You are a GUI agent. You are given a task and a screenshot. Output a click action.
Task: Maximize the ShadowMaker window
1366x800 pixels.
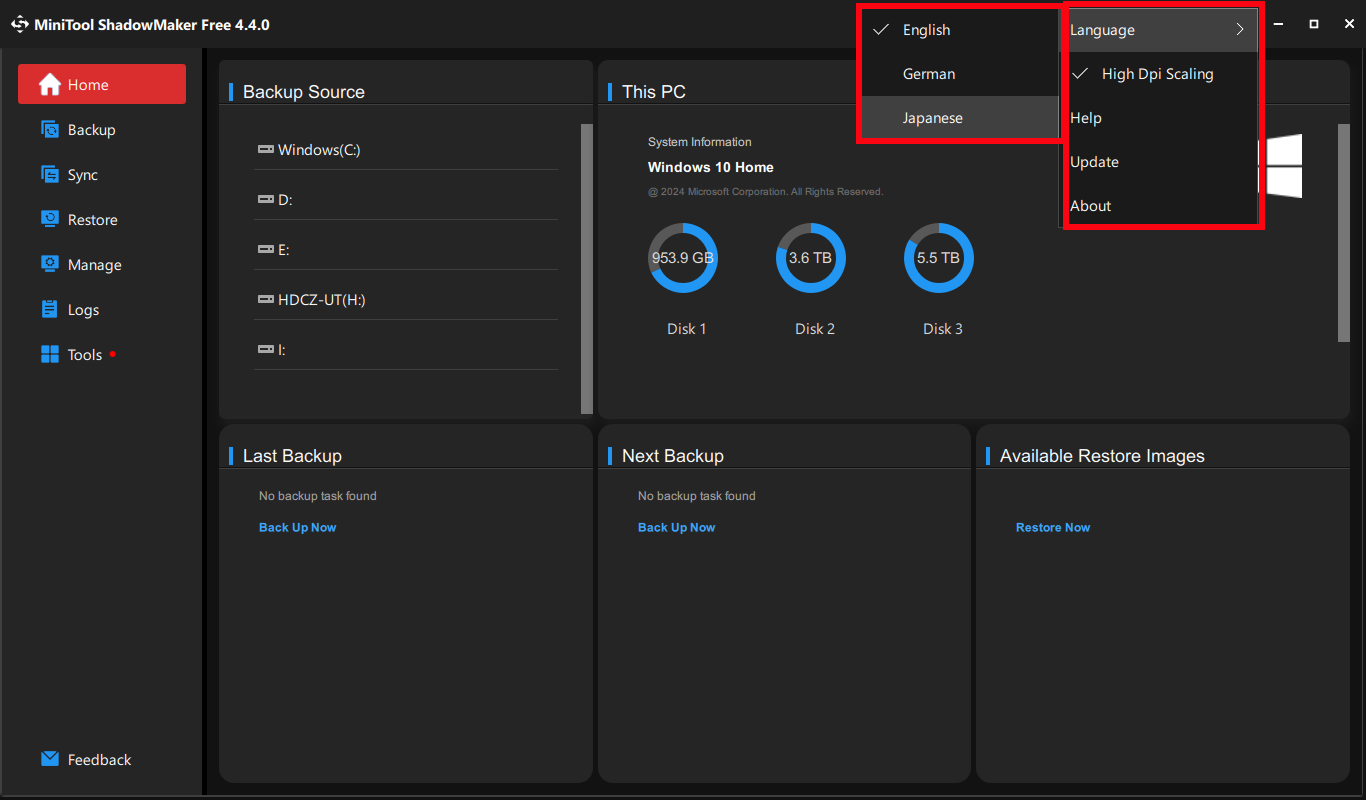[x=1314, y=24]
